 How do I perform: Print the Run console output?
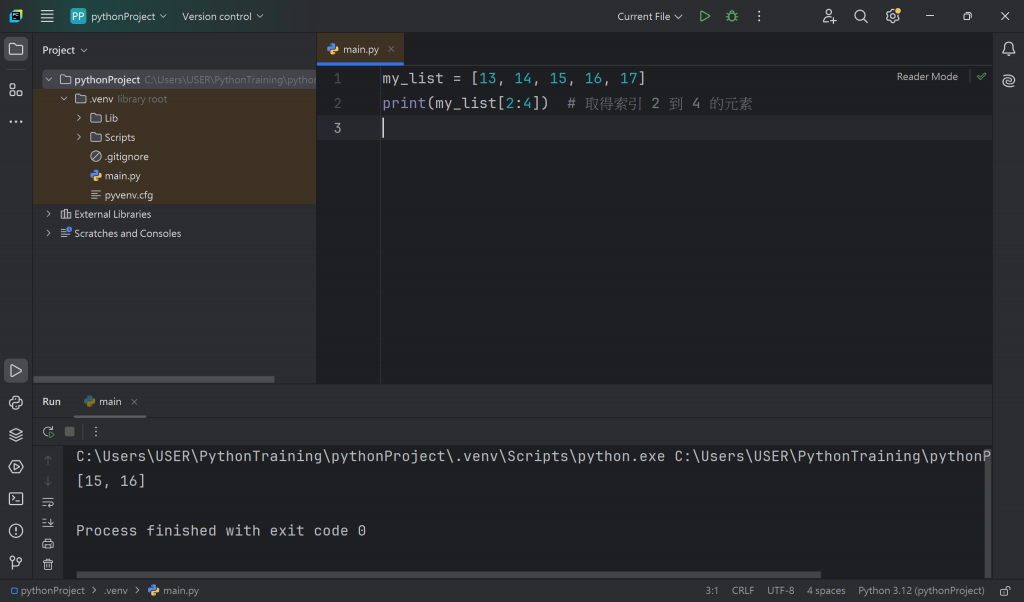(48, 544)
